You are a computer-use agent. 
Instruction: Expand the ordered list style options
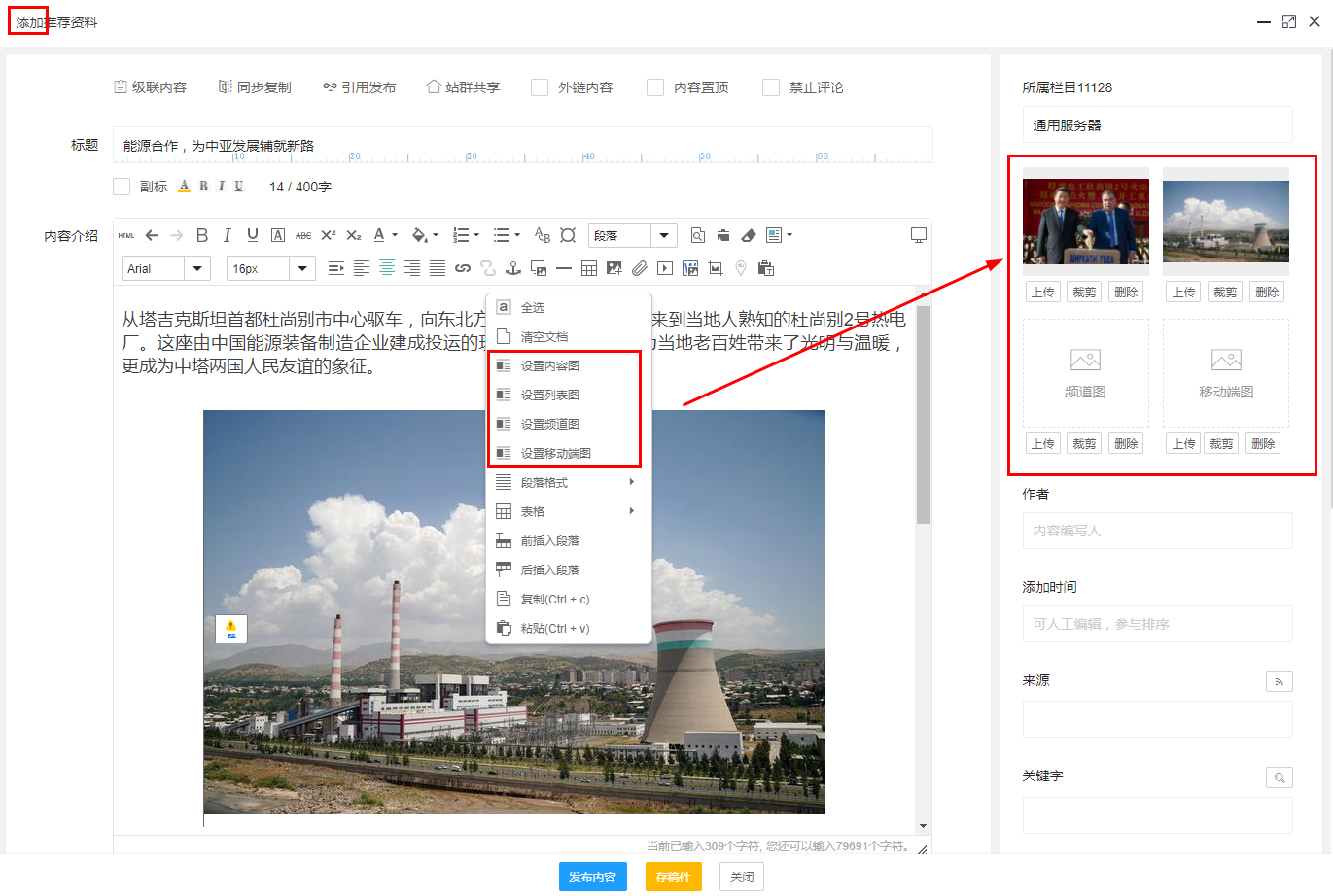pyautogui.click(x=476, y=235)
